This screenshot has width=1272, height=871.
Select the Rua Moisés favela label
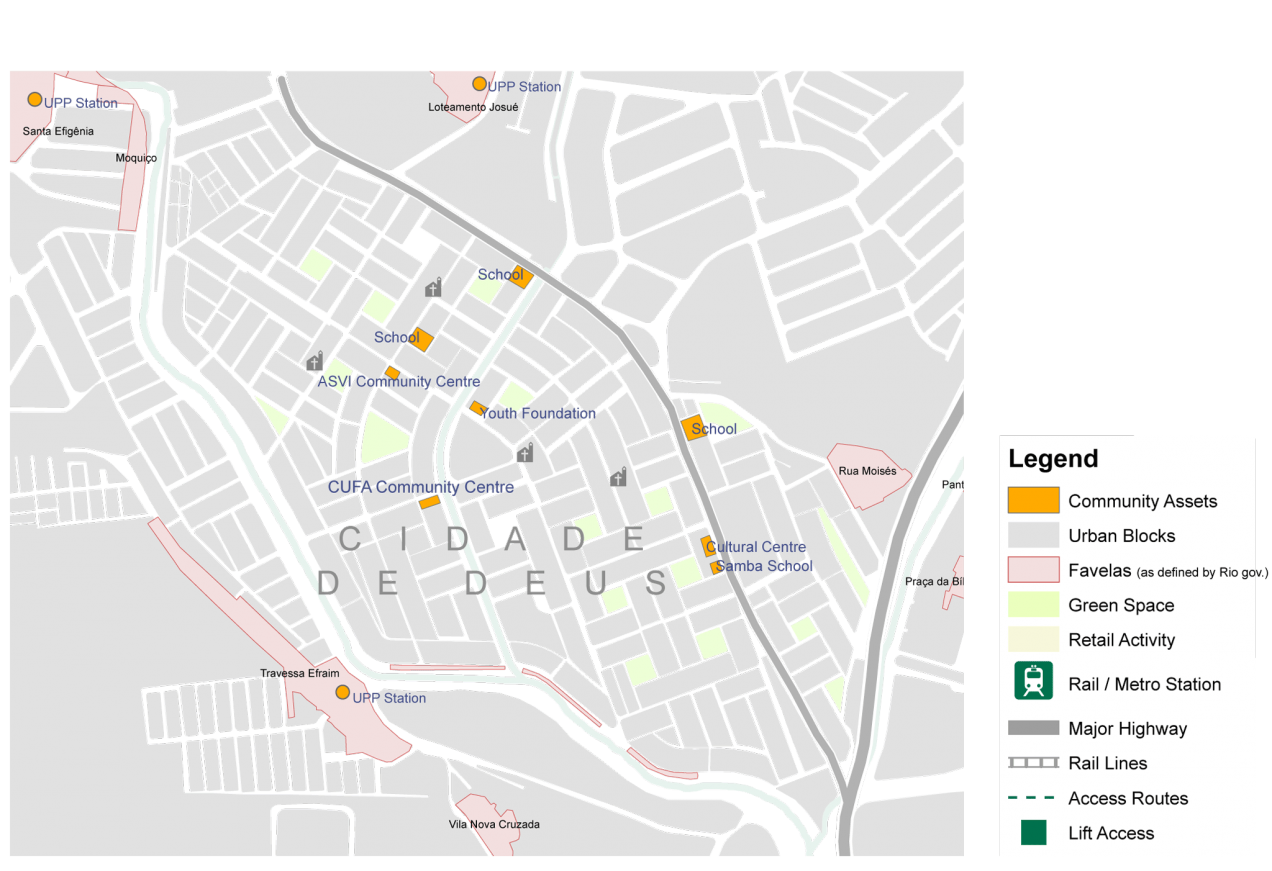click(x=867, y=471)
